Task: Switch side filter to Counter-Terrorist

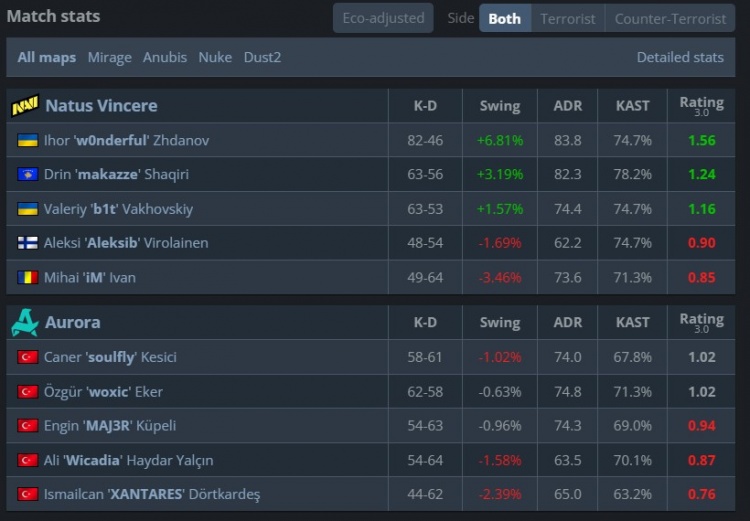Action: [670, 18]
